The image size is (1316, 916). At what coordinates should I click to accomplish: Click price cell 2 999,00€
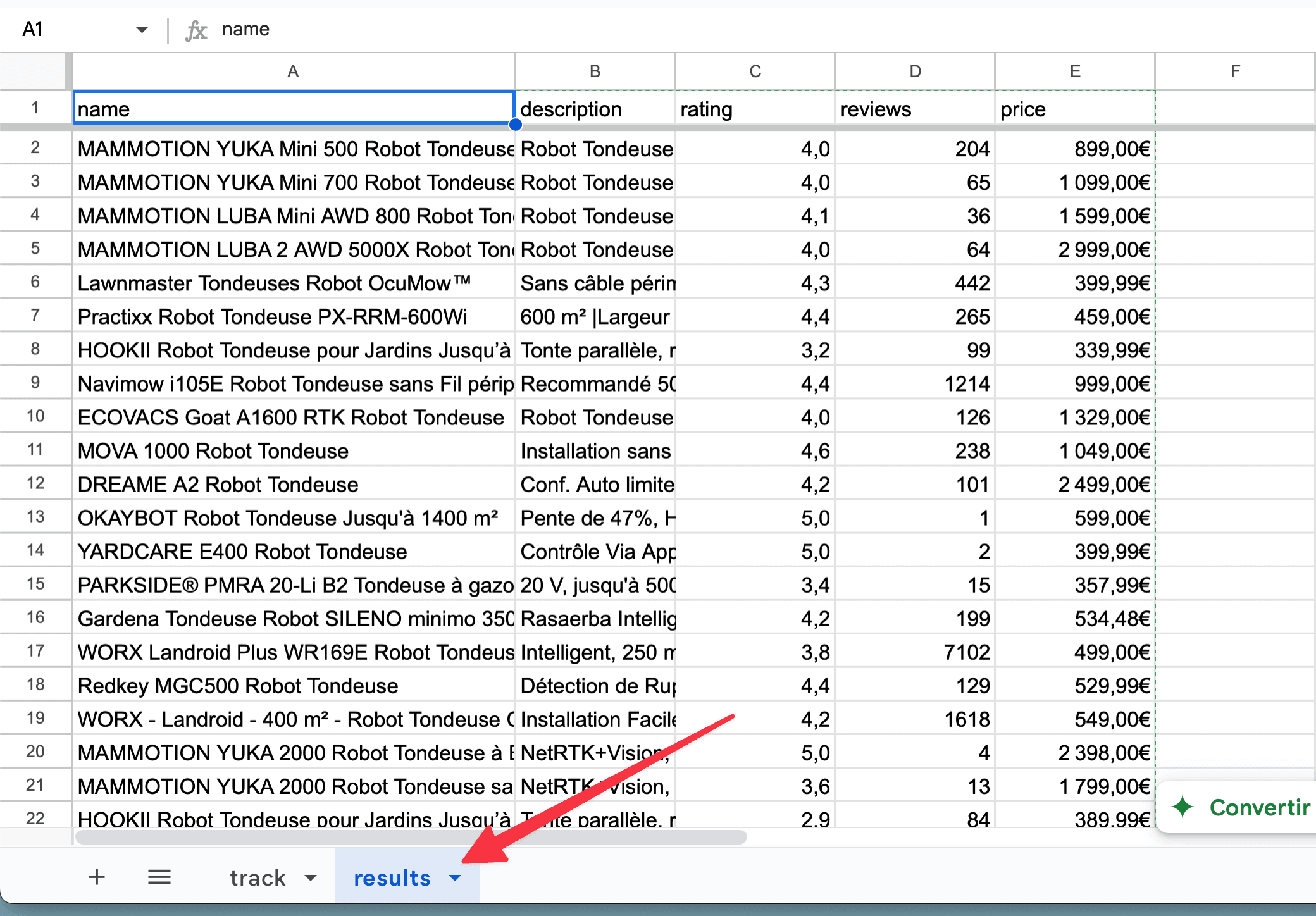[1075, 249]
